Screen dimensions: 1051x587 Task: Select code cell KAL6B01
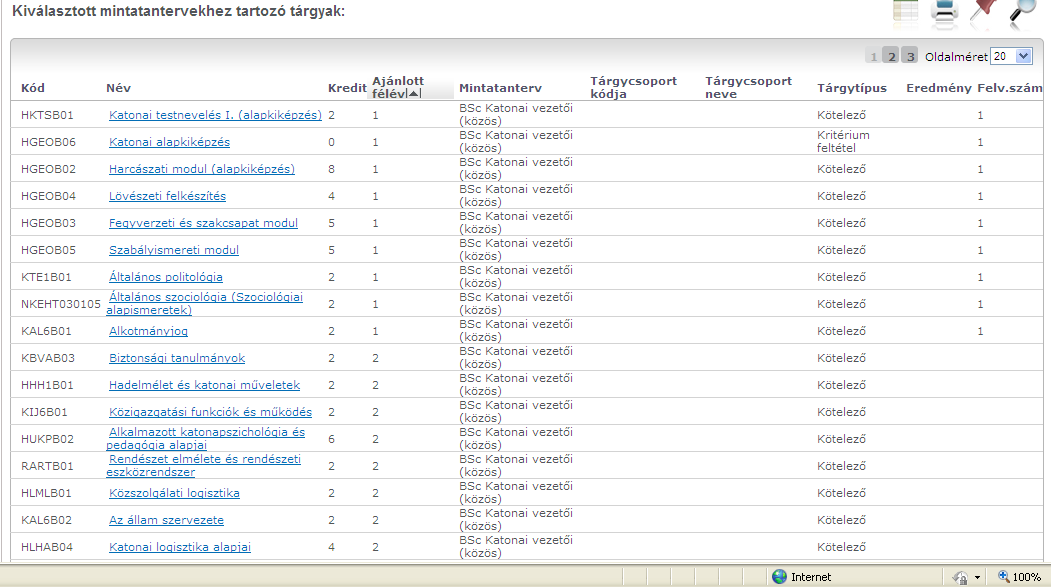tap(46, 331)
